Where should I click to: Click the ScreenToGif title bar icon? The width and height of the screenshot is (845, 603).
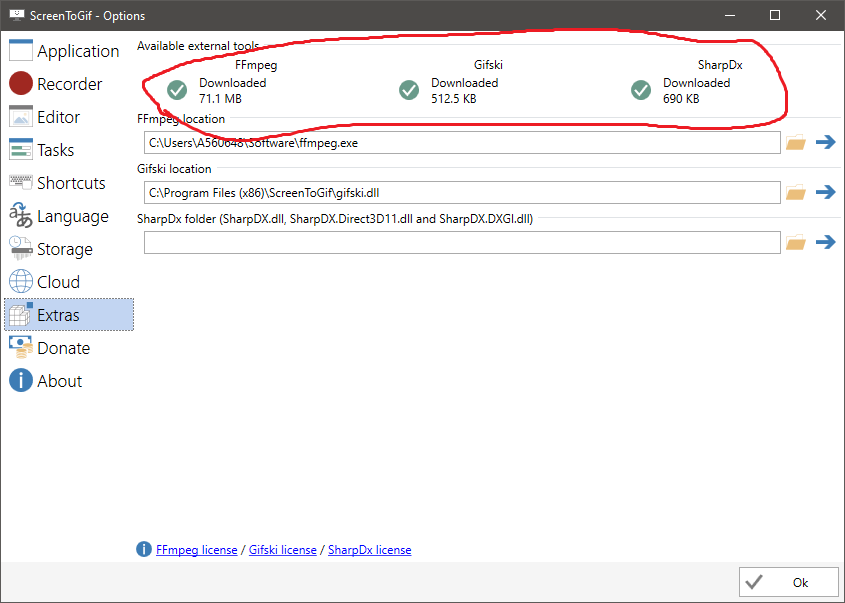[17, 15]
